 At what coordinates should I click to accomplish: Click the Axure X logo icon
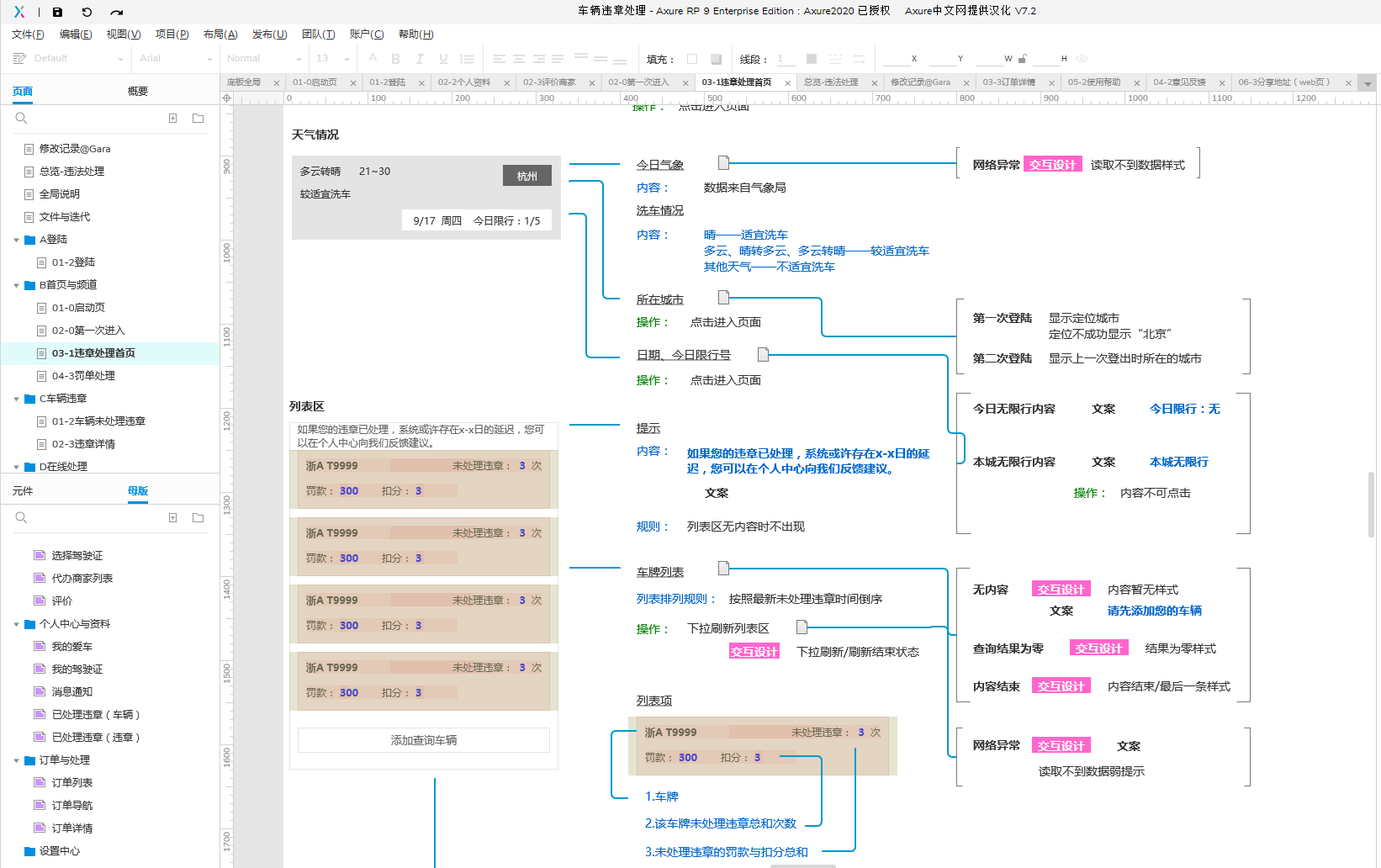point(19,12)
